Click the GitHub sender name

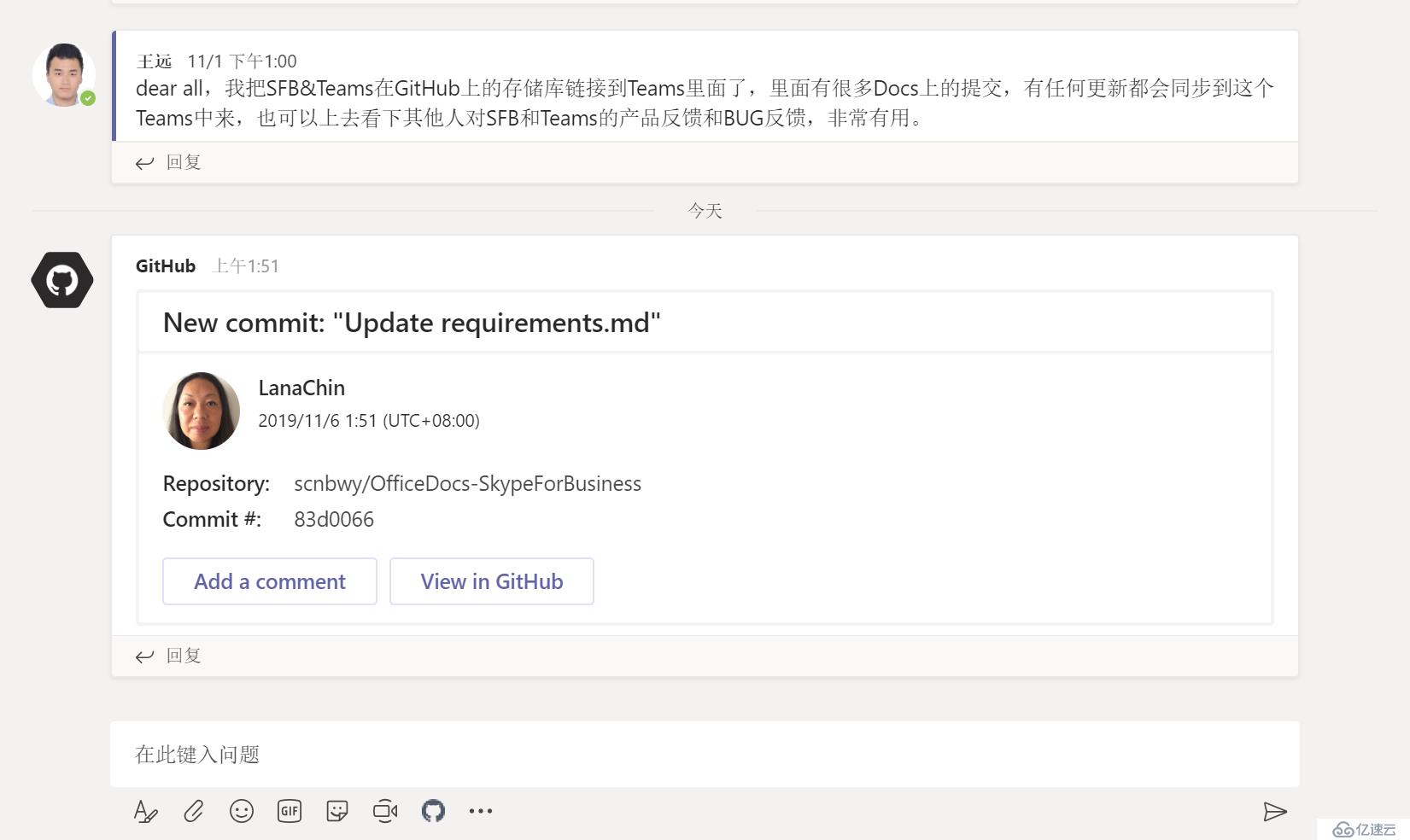(x=166, y=265)
